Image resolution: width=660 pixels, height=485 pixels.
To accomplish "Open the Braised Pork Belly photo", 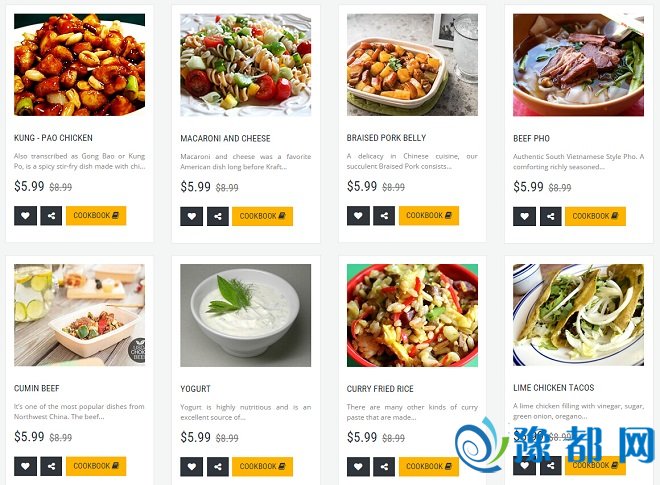I will click(412, 65).
